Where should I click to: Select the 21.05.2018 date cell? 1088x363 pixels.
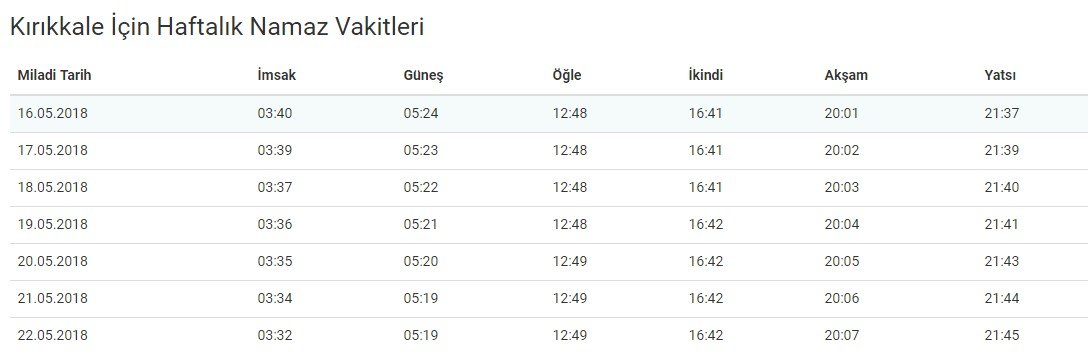53,298
